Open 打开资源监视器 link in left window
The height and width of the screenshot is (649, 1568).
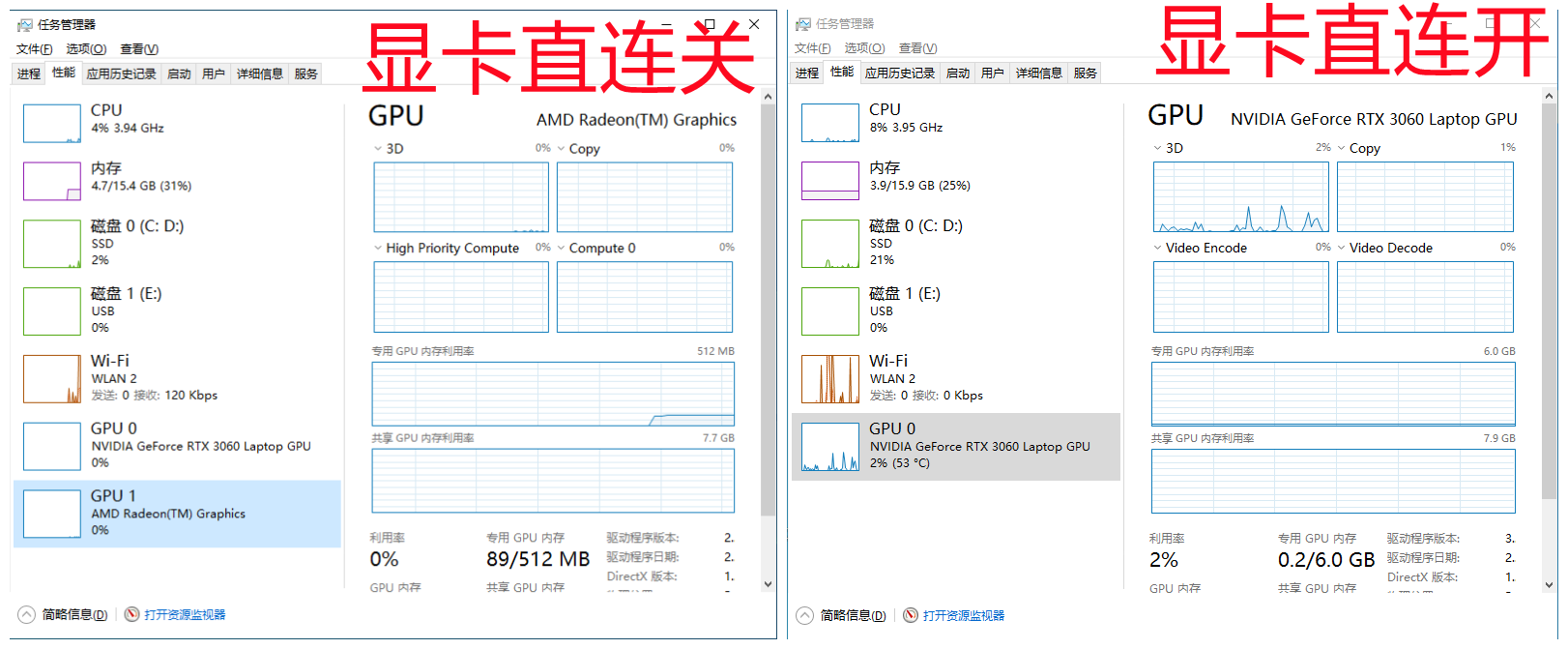point(185,614)
